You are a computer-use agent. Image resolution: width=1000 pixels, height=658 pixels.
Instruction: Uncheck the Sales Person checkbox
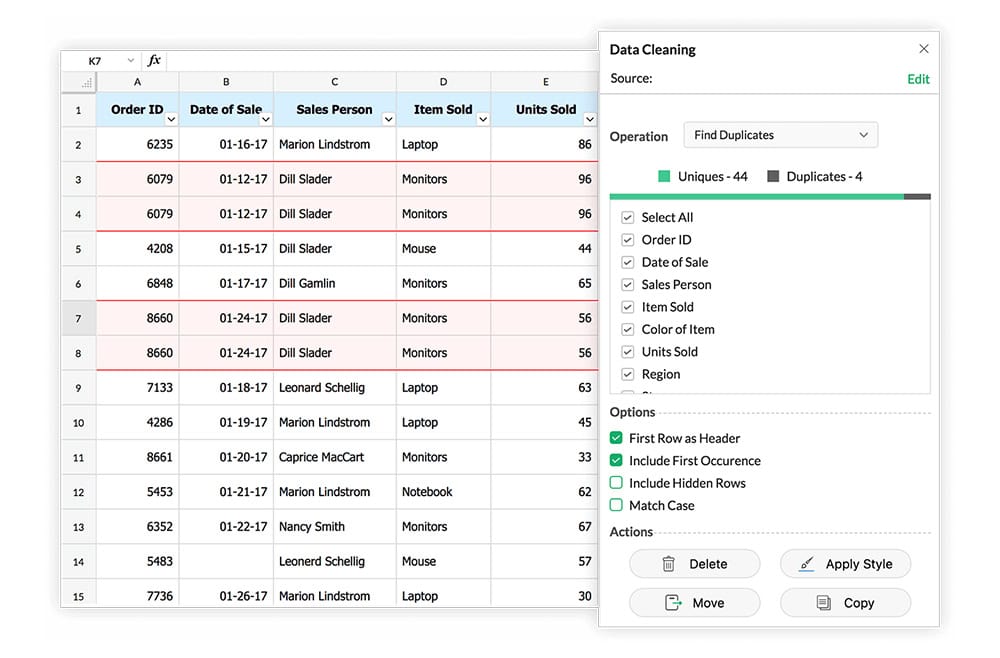click(x=628, y=284)
